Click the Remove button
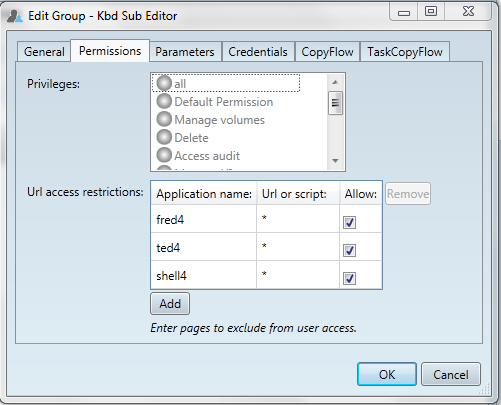The height and width of the screenshot is (405, 501). click(x=408, y=194)
